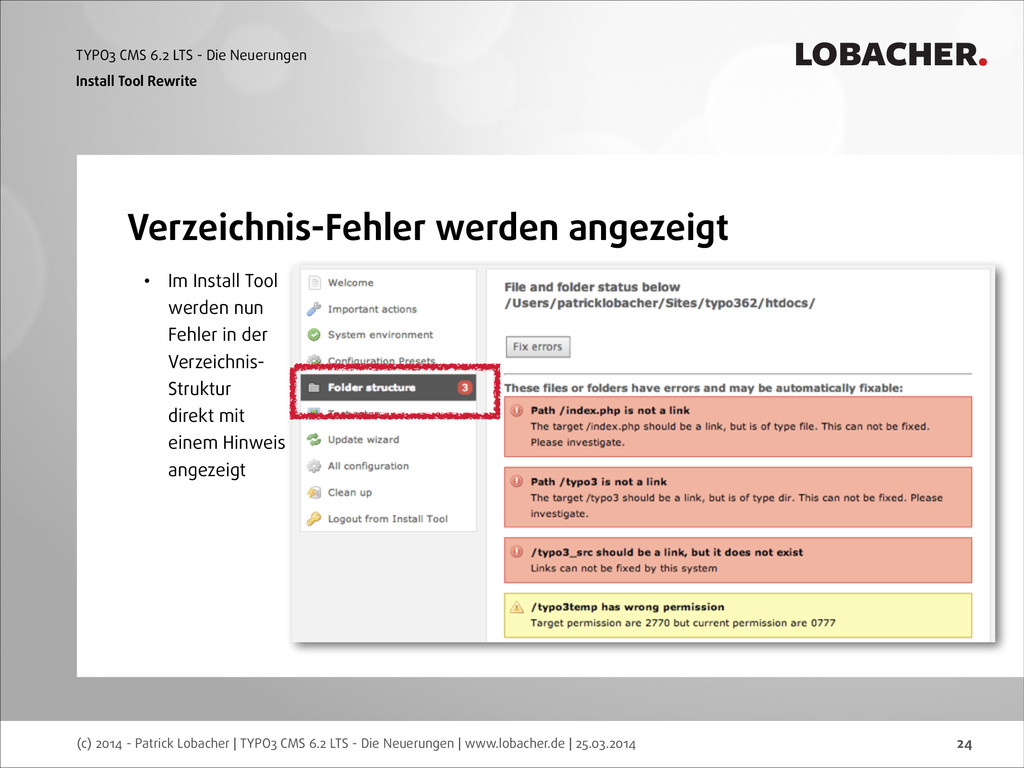Click the Clean up broom icon

tap(314, 492)
